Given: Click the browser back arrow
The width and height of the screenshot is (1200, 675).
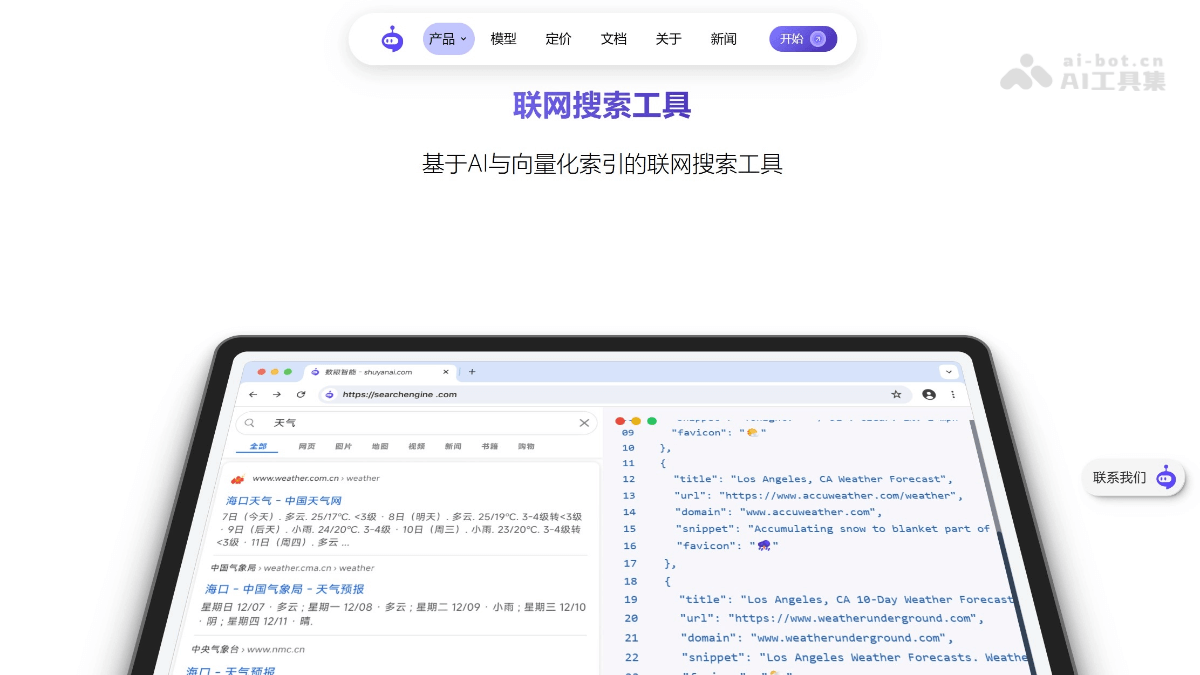Looking at the screenshot, I should [252, 394].
